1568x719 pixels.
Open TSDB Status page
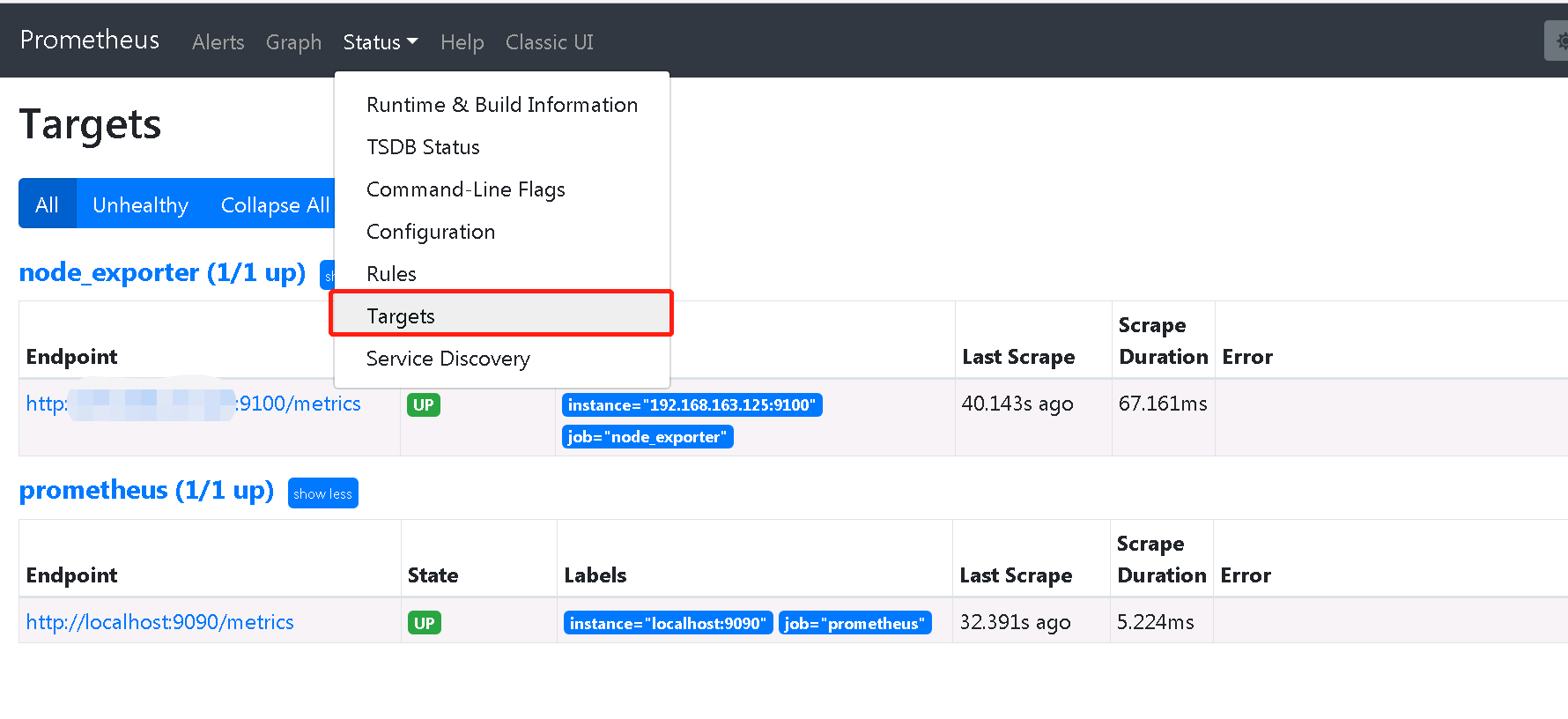502,147
